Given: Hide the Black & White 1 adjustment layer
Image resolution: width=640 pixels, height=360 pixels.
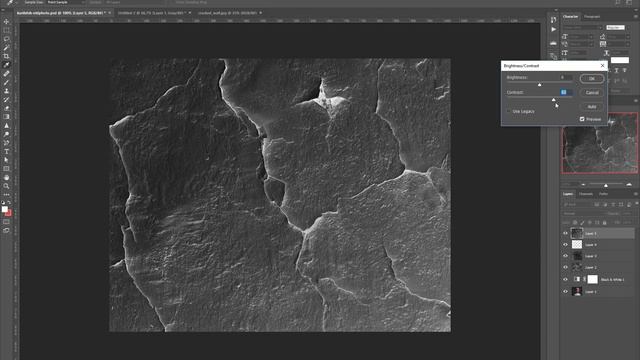Looking at the screenshot, I should click(x=565, y=280).
